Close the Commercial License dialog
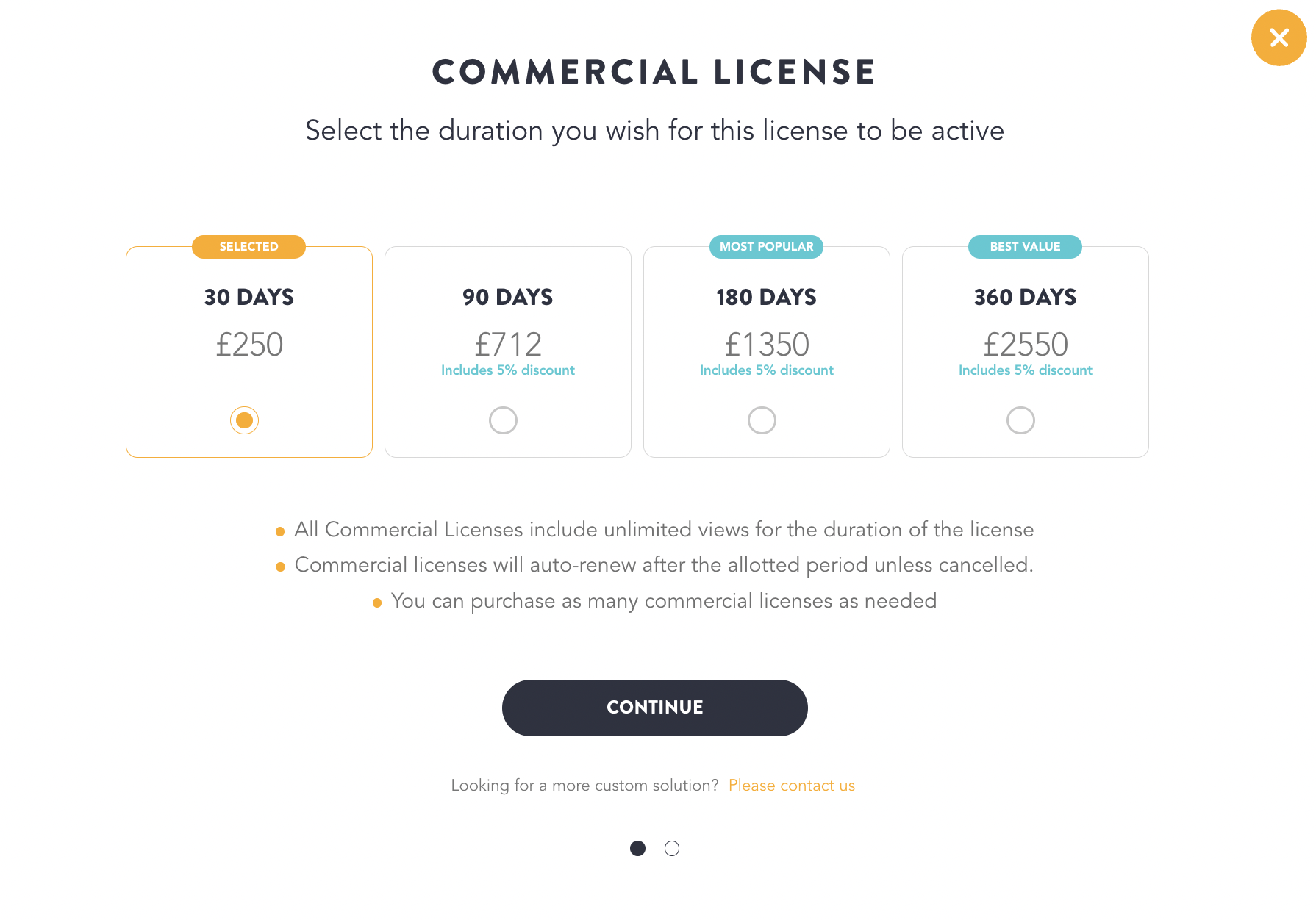 (x=1279, y=37)
